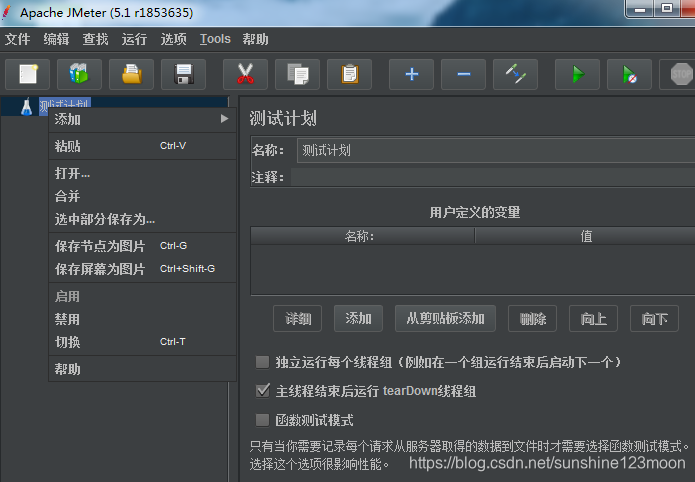
Task: Open the 运行 menu
Action: [134, 39]
